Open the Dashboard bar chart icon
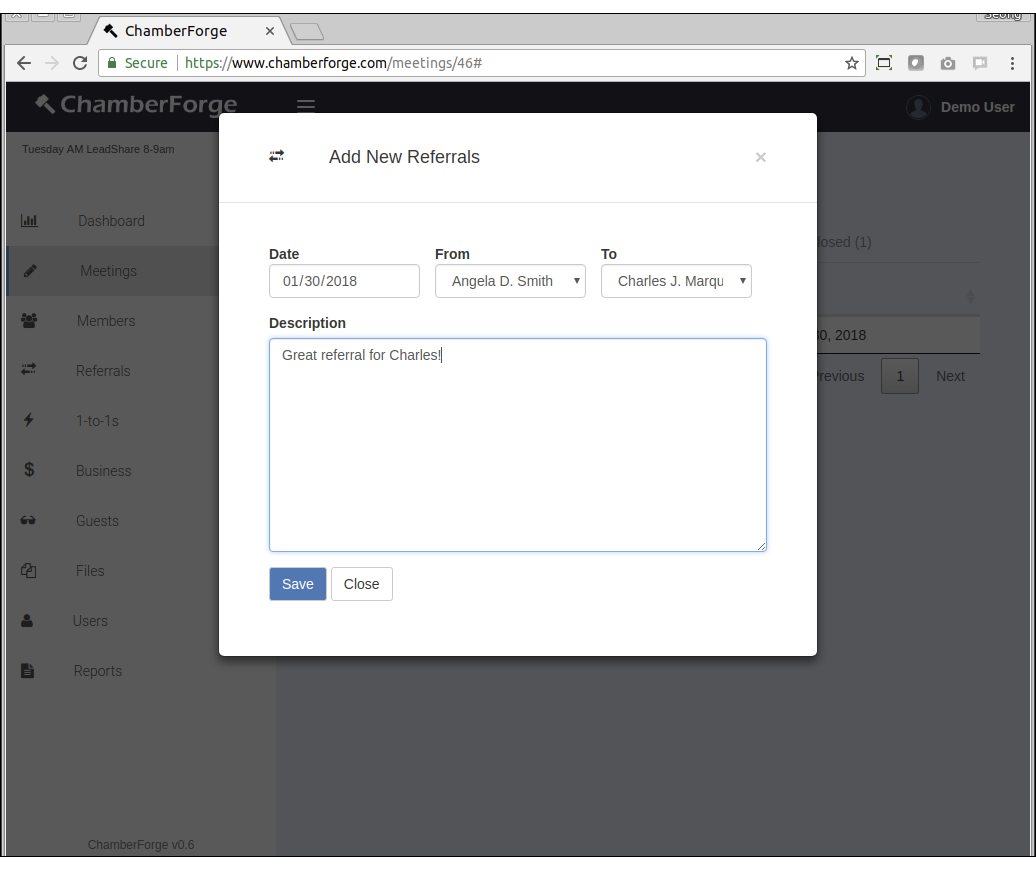This screenshot has width=1036, height=870. click(x=27, y=221)
